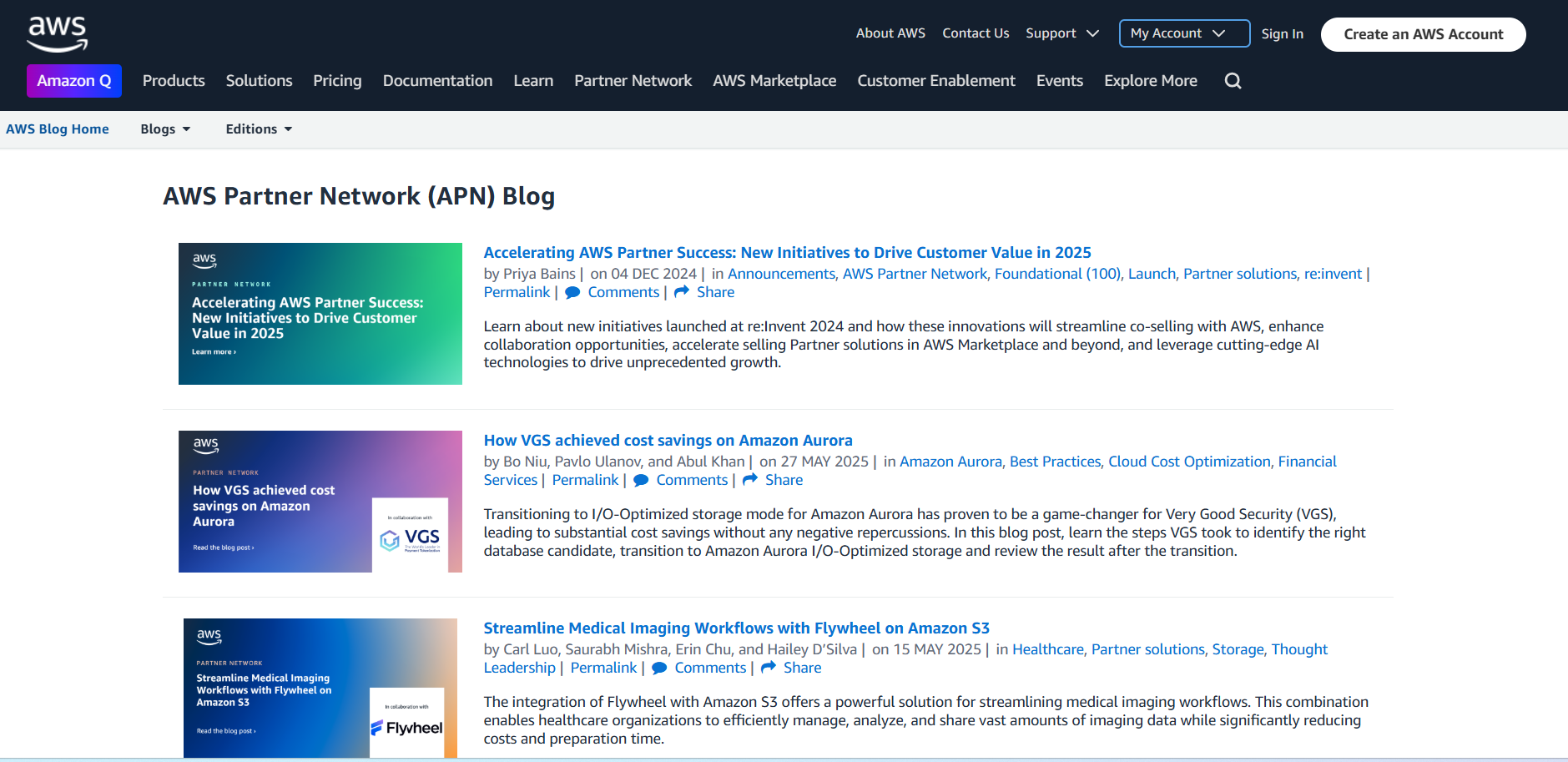Click share arrow icon on first post
The width and height of the screenshot is (1568, 762).
click(x=682, y=292)
